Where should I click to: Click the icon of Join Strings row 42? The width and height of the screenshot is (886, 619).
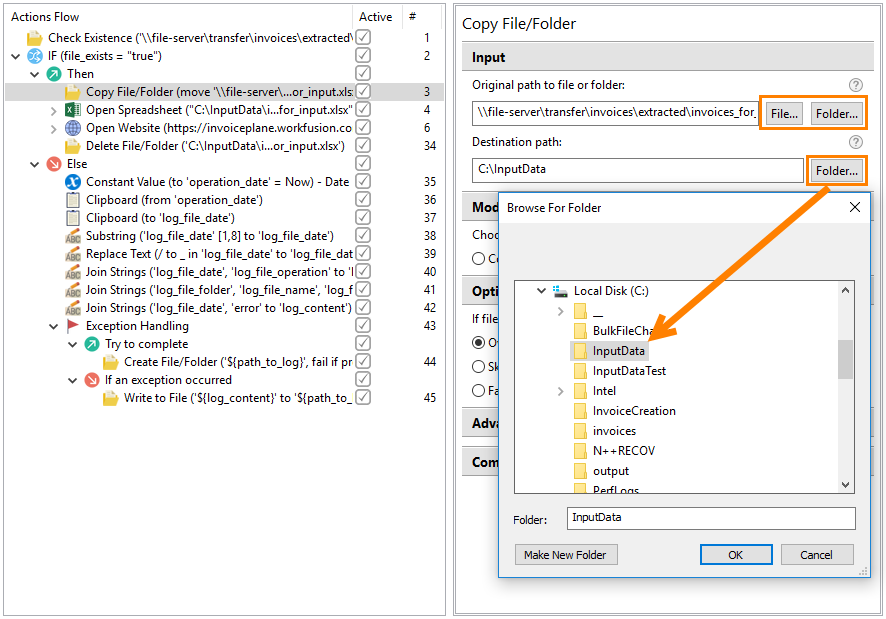[72, 308]
